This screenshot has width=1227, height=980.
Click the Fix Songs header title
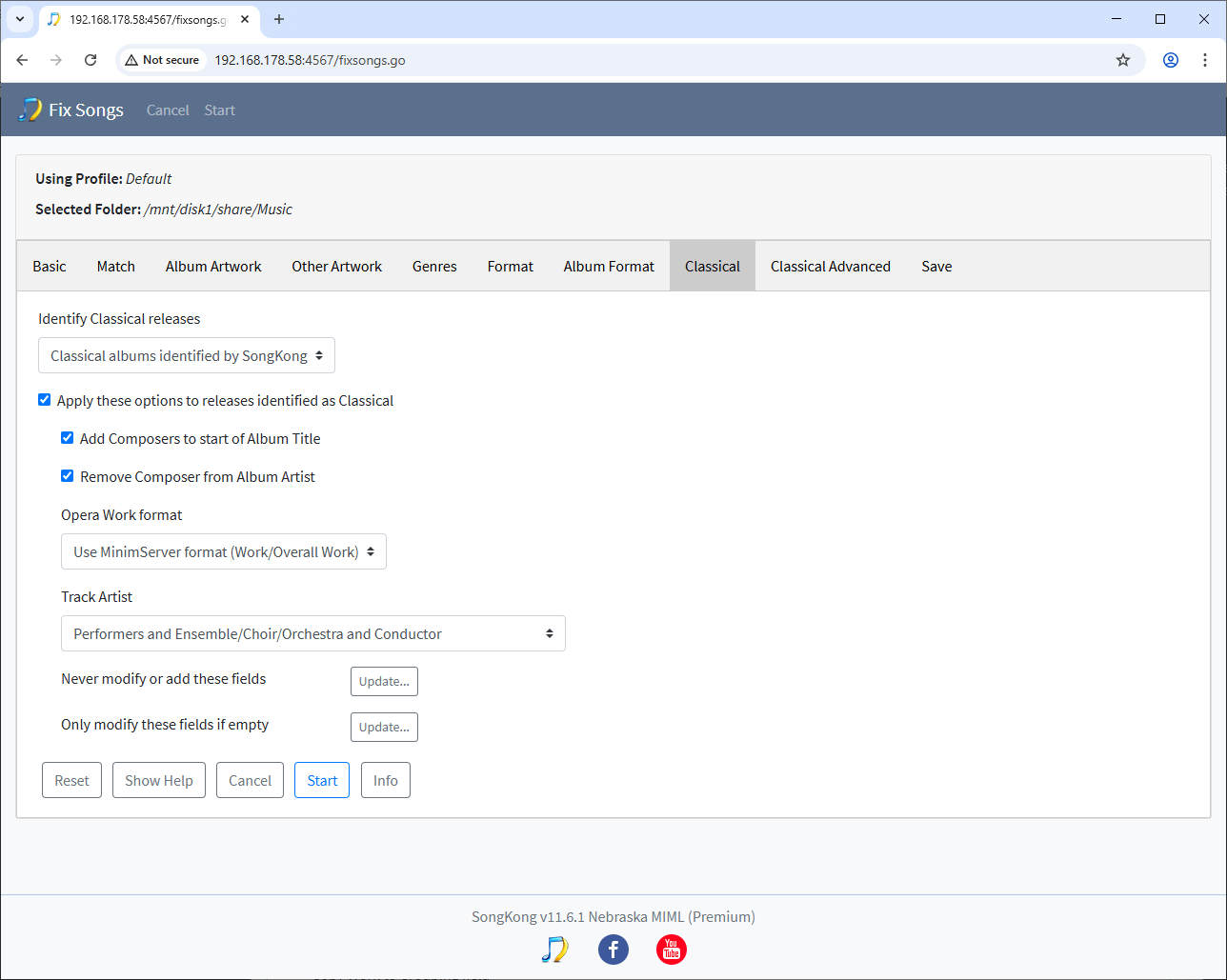click(x=86, y=110)
